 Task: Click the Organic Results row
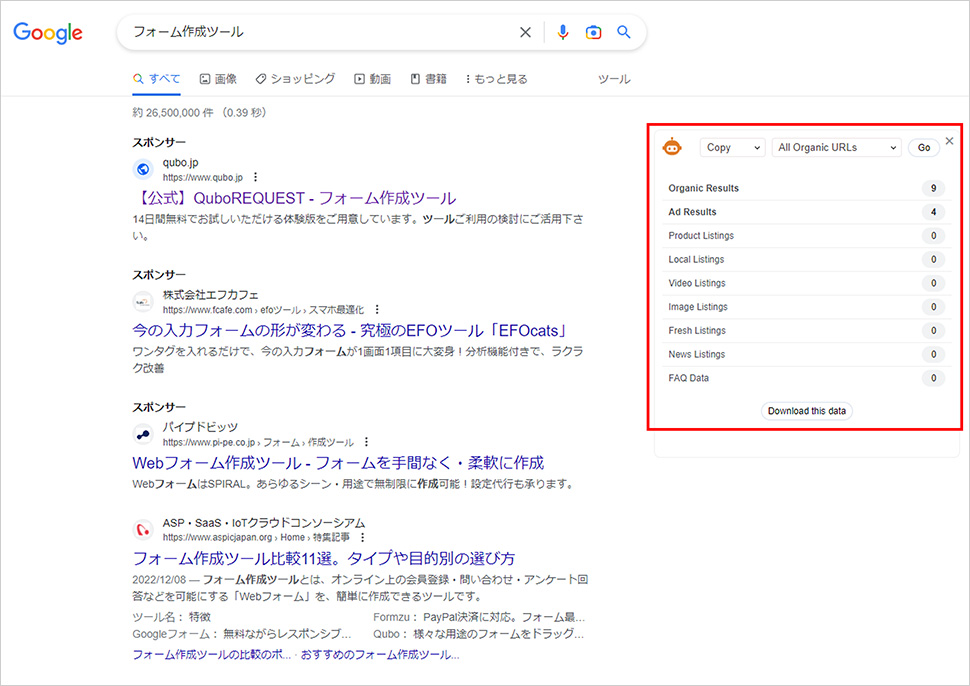point(805,188)
